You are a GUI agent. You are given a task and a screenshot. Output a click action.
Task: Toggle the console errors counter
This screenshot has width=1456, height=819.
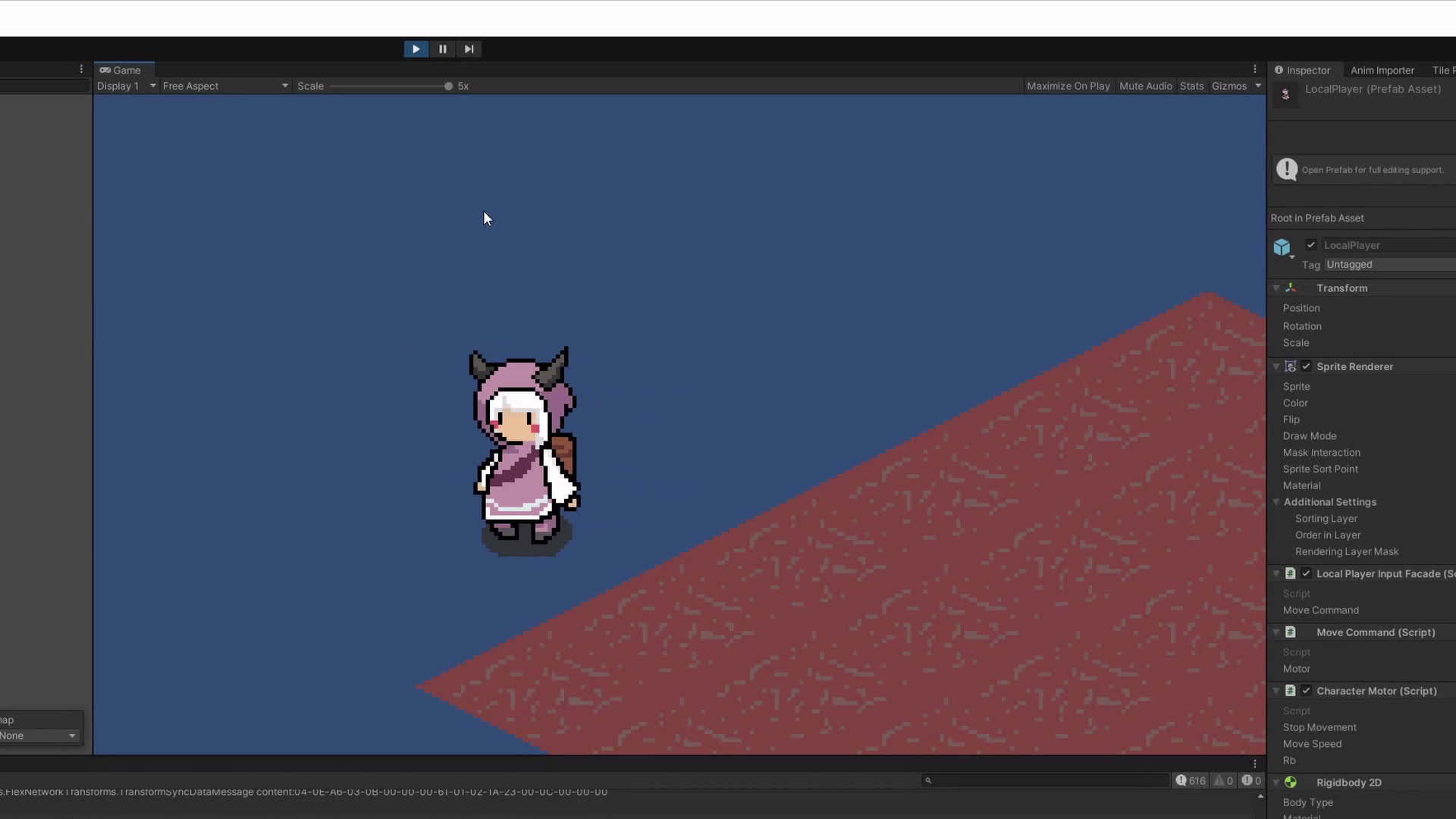[x=1251, y=780]
